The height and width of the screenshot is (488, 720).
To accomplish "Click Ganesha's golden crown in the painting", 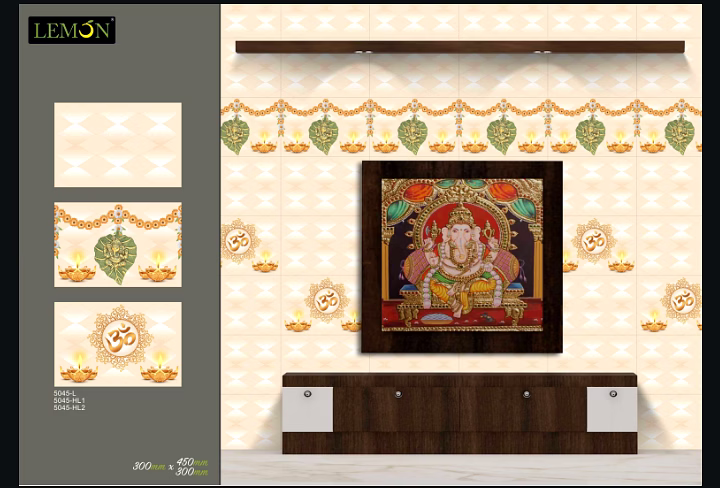I will click(461, 213).
